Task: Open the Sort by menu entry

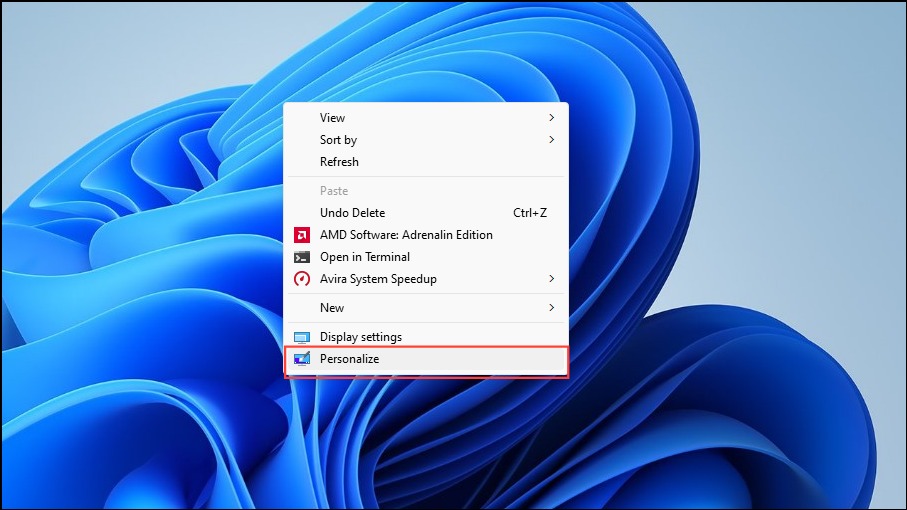Action: [x=426, y=139]
